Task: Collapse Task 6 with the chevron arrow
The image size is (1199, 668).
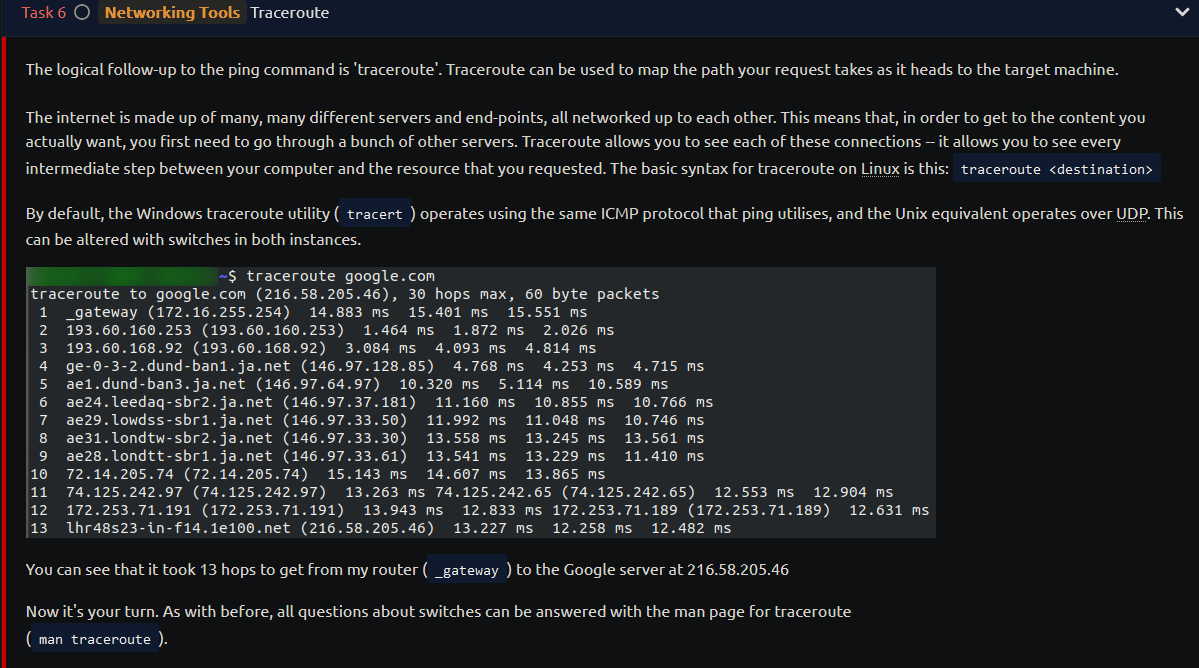Action: coord(1181,12)
